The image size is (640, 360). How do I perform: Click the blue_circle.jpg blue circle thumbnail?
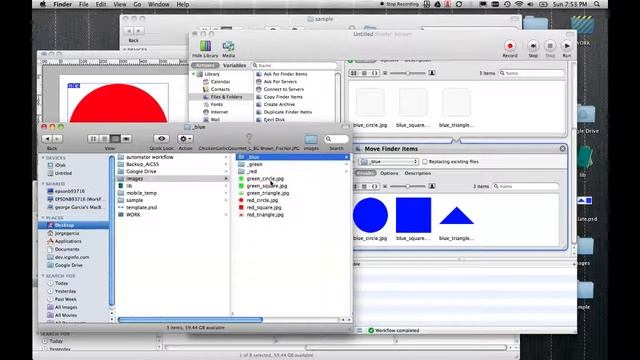(x=370, y=215)
